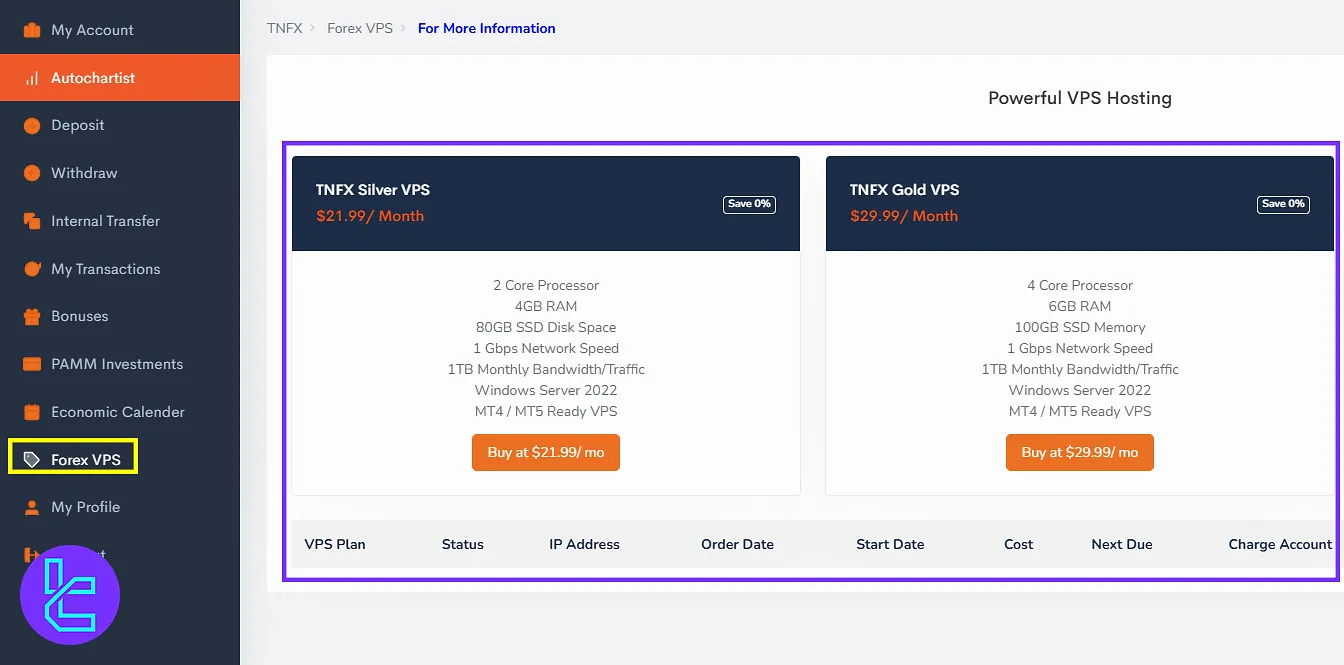Image resolution: width=1344 pixels, height=665 pixels.
Task: Click the My Profile person icon
Action: 32,507
